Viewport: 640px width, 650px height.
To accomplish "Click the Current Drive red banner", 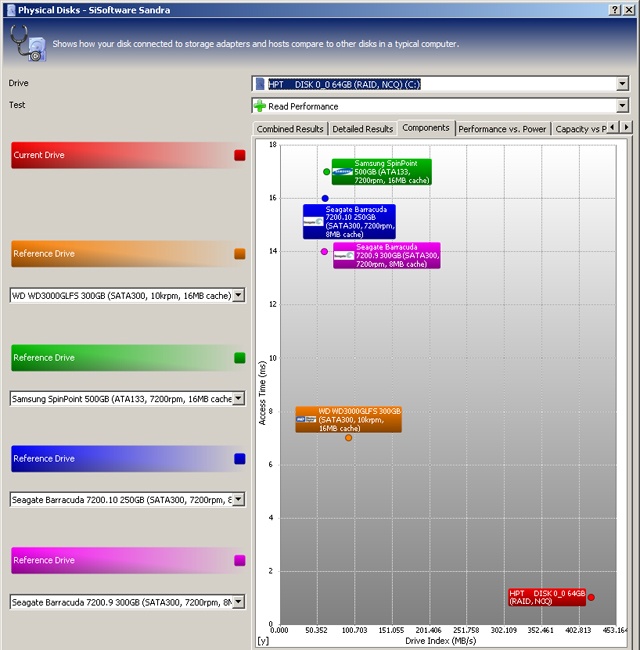I will tap(128, 155).
